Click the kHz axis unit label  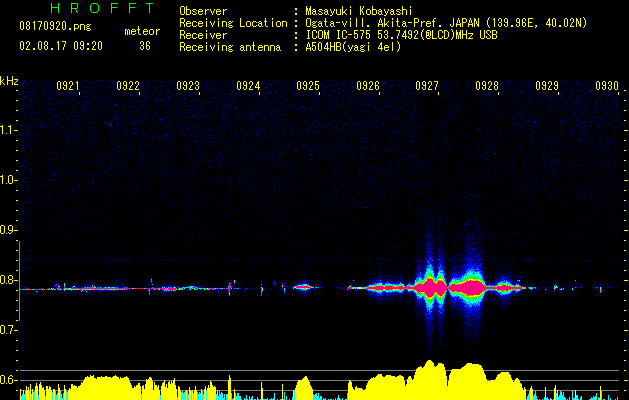(9, 81)
